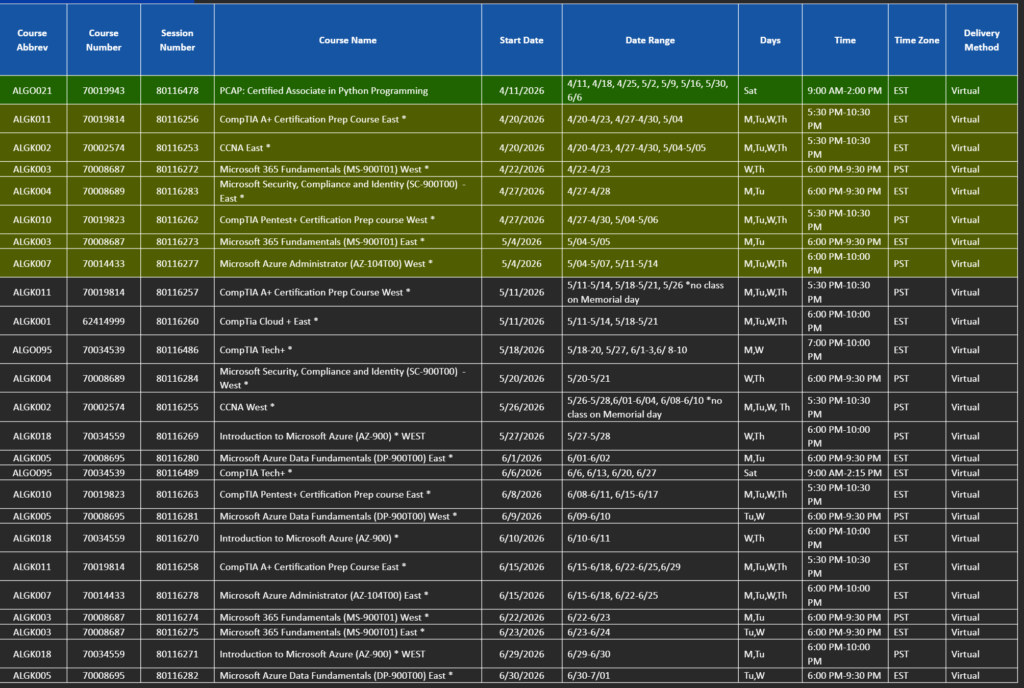Click session number 80116478
This screenshot has width=1024, height=688.
177,91
